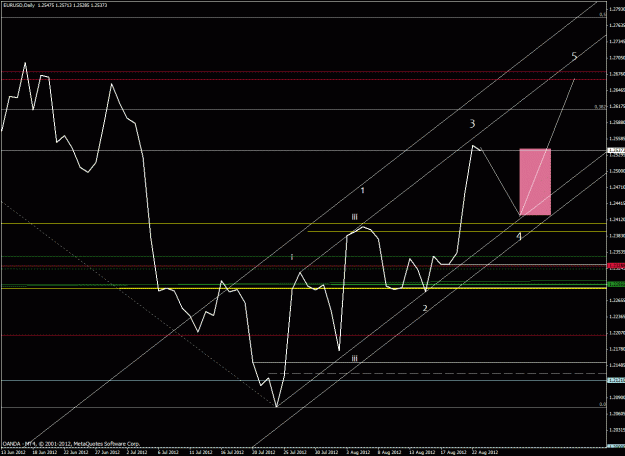Click the III label near the July low

[x=354, y=358]
